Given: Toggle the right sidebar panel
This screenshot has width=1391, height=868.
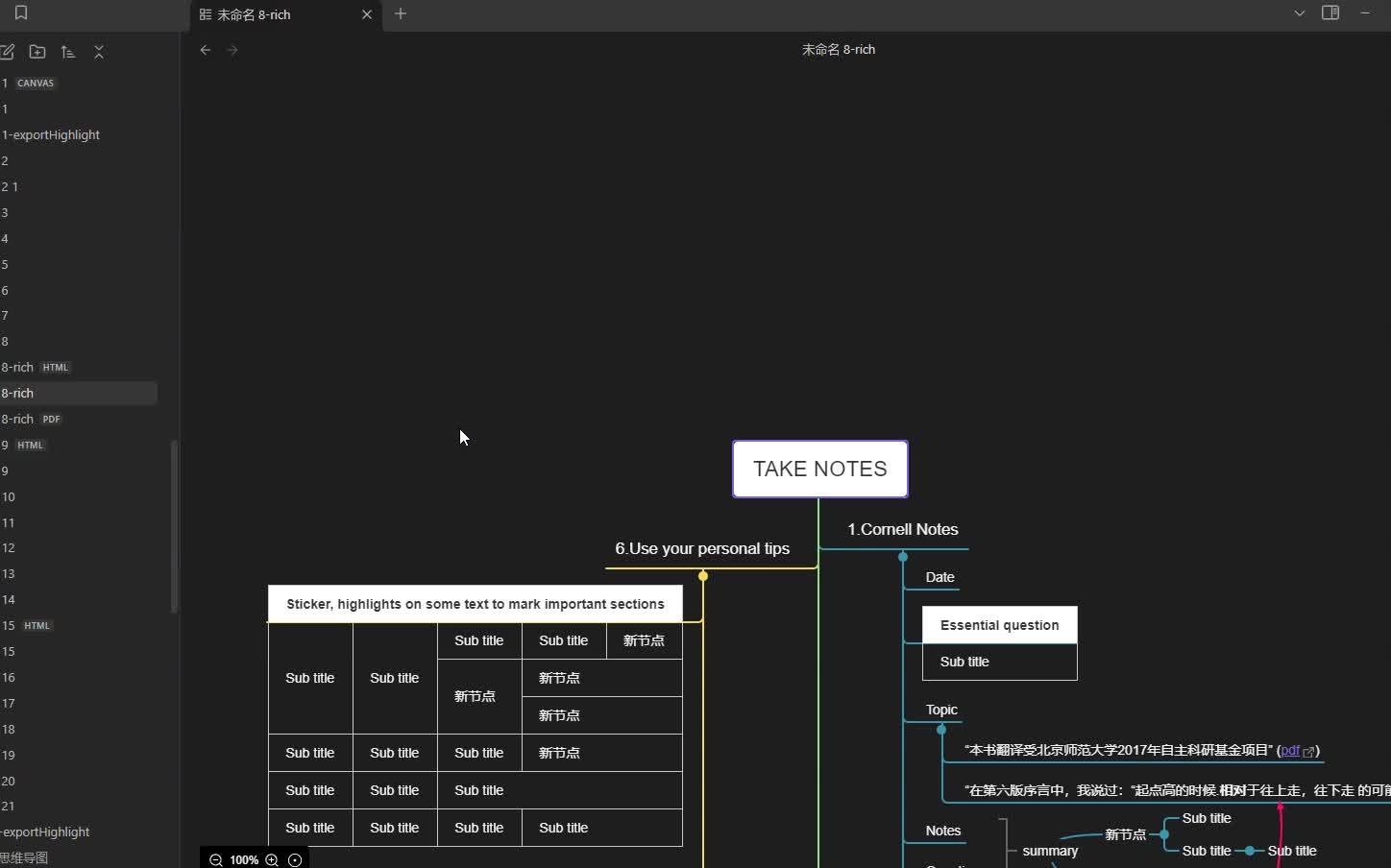Looking at the screenshot, I should 1330,13.
